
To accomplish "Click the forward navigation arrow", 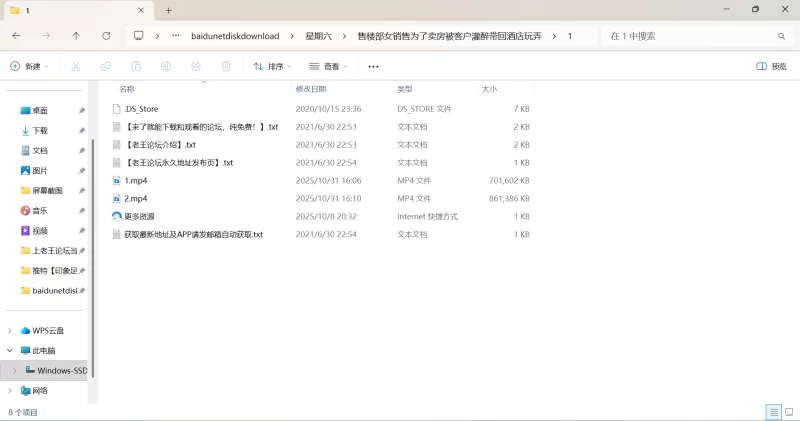I will 46,36.
